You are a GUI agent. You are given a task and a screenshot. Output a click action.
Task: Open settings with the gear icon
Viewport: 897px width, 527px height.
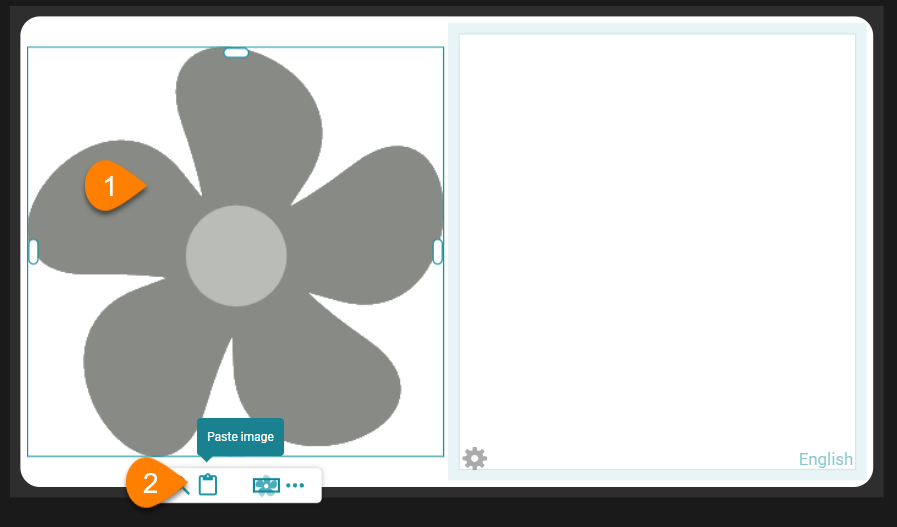[x=474, y=458]
